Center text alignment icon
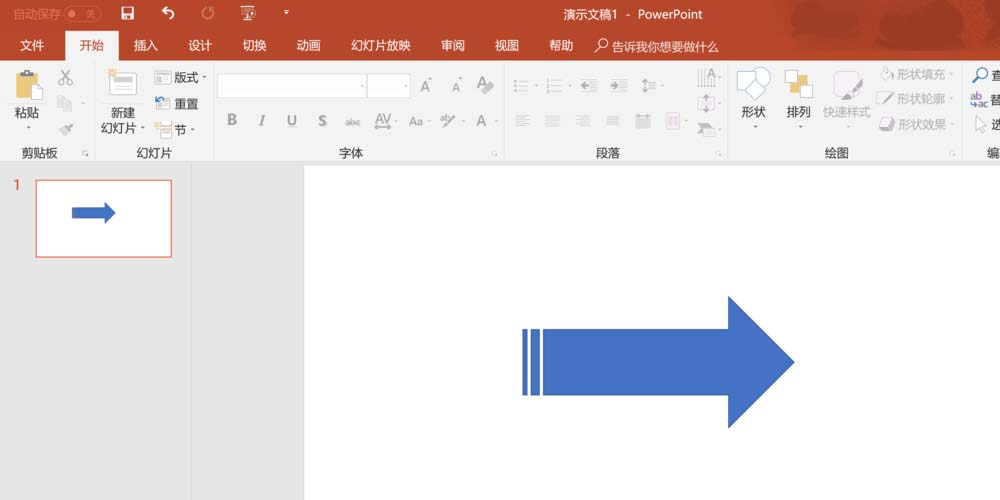1000x500 pixels. pos(552,121)
